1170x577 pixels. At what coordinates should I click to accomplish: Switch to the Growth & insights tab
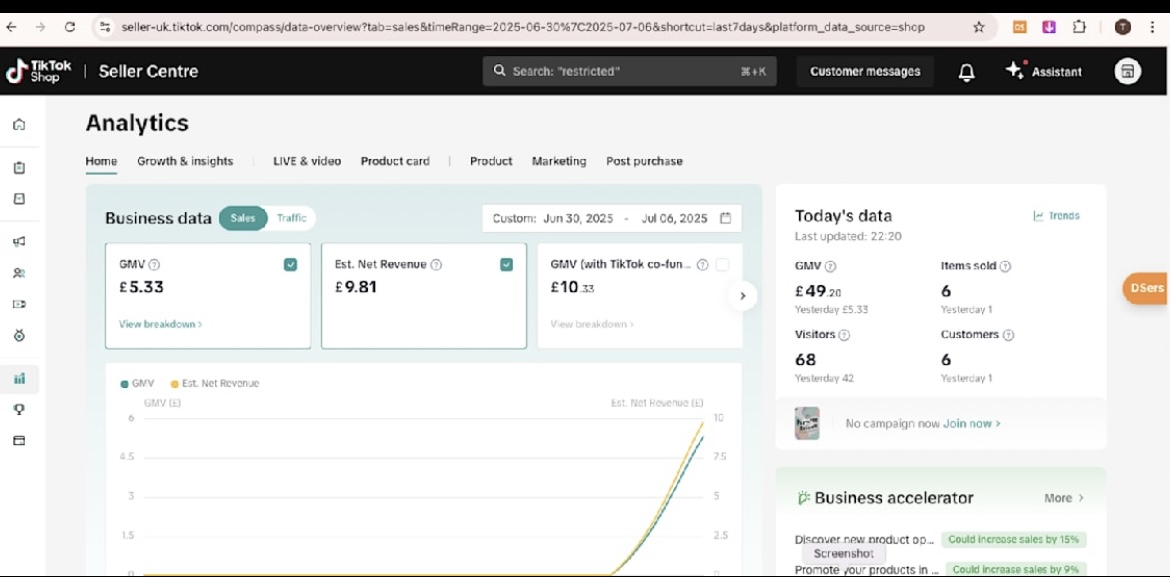[x=185, y=161]
